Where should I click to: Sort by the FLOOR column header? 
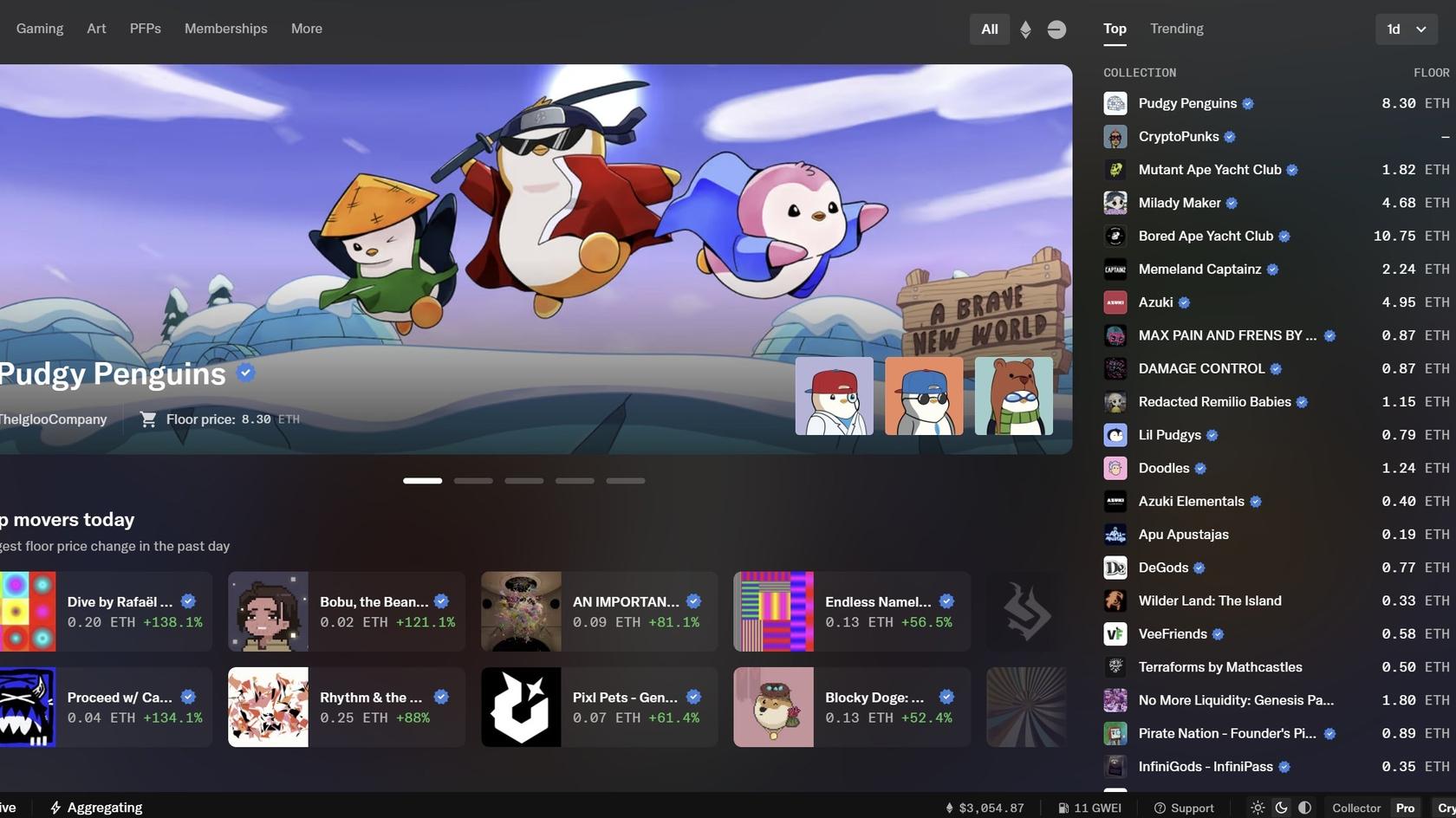[1431, 73]
